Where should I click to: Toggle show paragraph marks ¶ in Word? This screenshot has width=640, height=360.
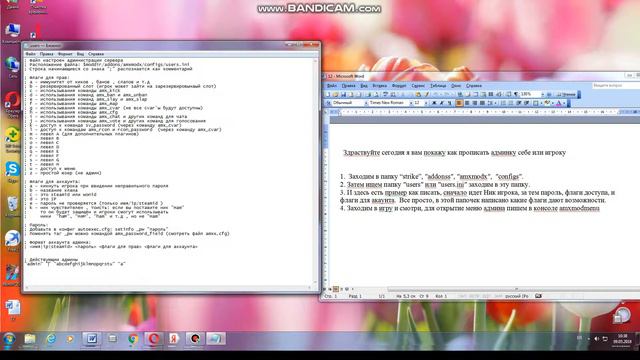pyautogui.click(x=516, y=94)
